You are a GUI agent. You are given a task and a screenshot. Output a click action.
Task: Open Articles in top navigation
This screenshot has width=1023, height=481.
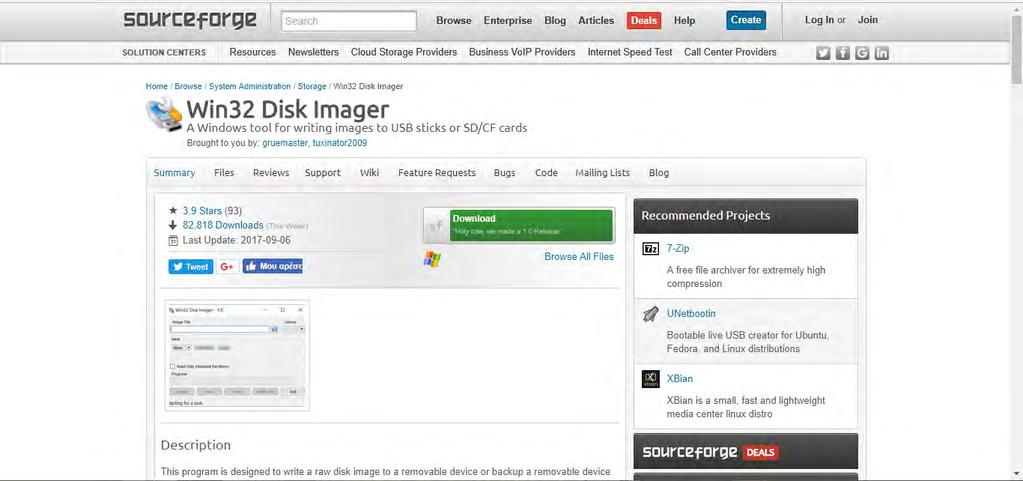coord(596,20)
